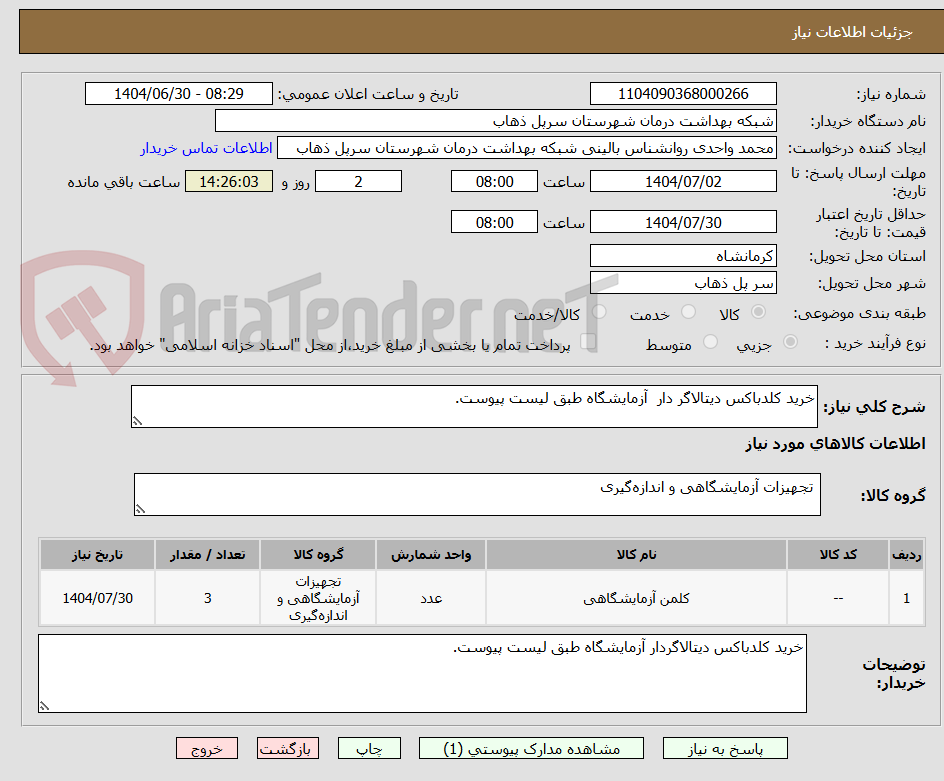The height and width of the screenshot is (781, 944).
Task: Click the شماره نیاز field showing 1104090368000266
Action: coord(683,93)
